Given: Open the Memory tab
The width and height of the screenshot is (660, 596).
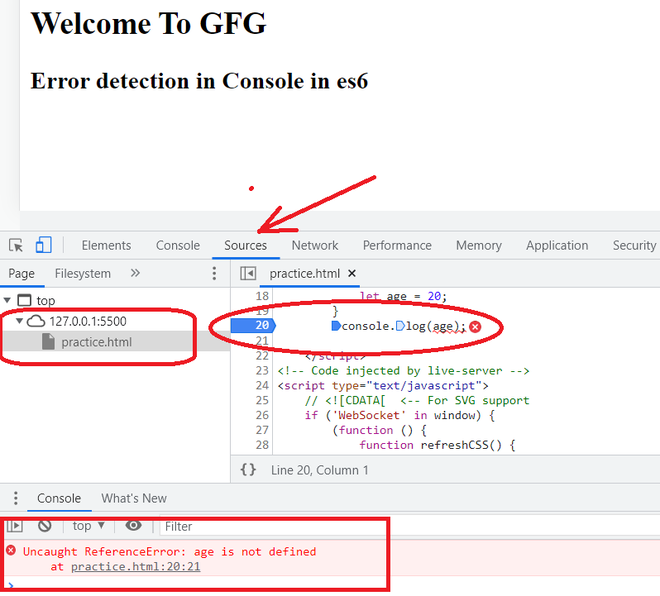Looking at the screenshot, I should [479, 245].
